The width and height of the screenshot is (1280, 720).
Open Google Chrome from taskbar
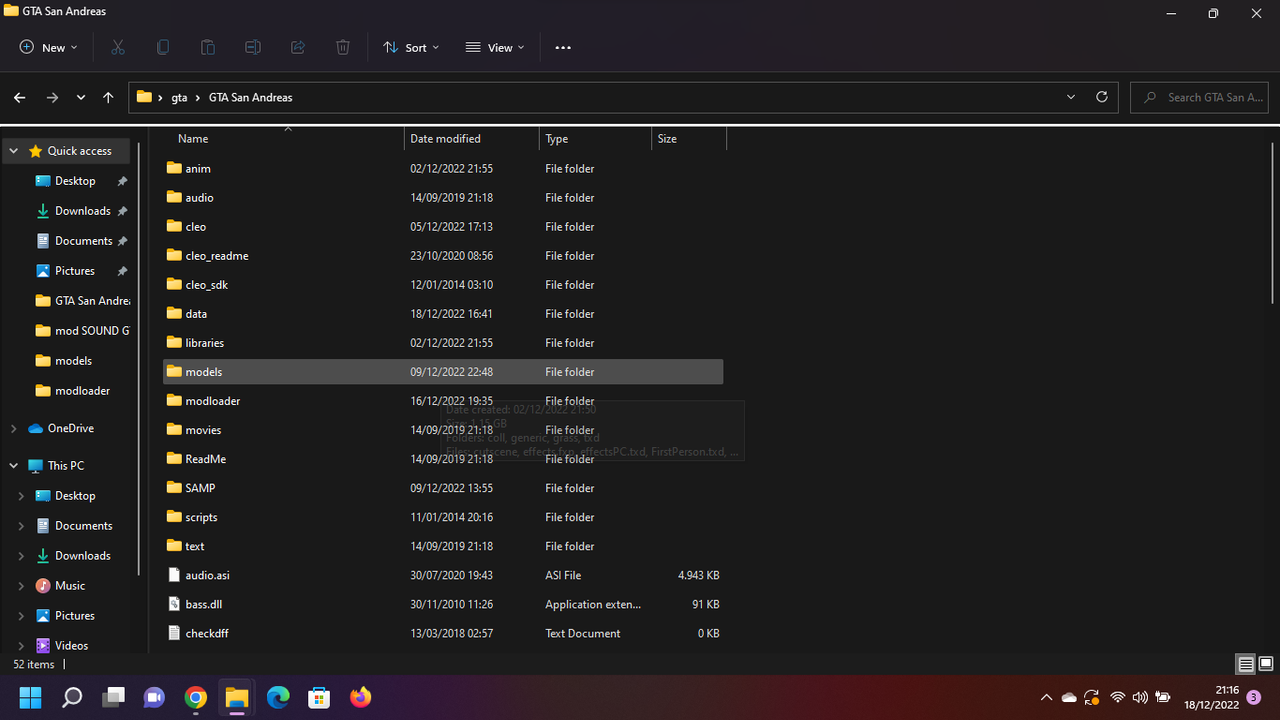click(x=196, y=697)
